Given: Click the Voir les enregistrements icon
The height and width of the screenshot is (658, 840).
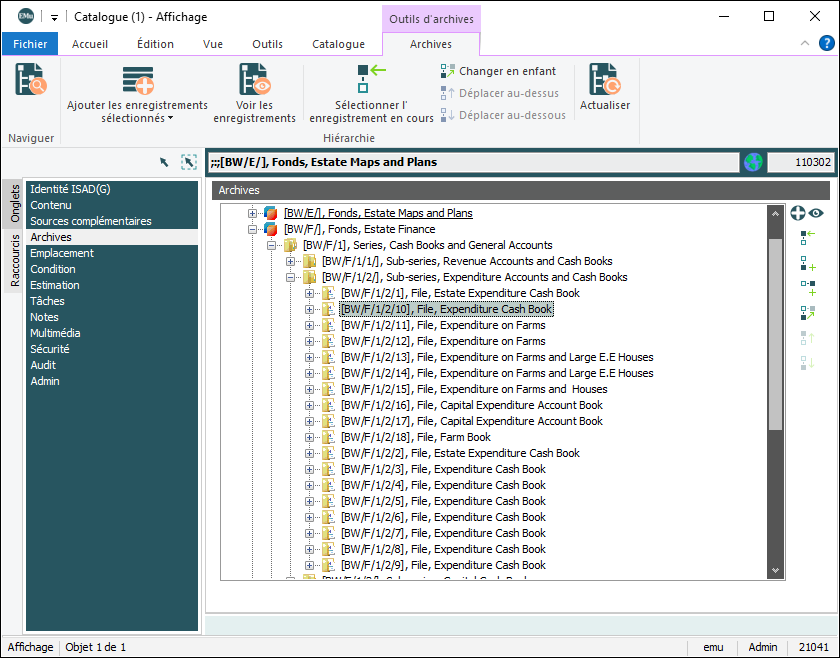Looking at the screenshot, I should [x=254, y=80].
